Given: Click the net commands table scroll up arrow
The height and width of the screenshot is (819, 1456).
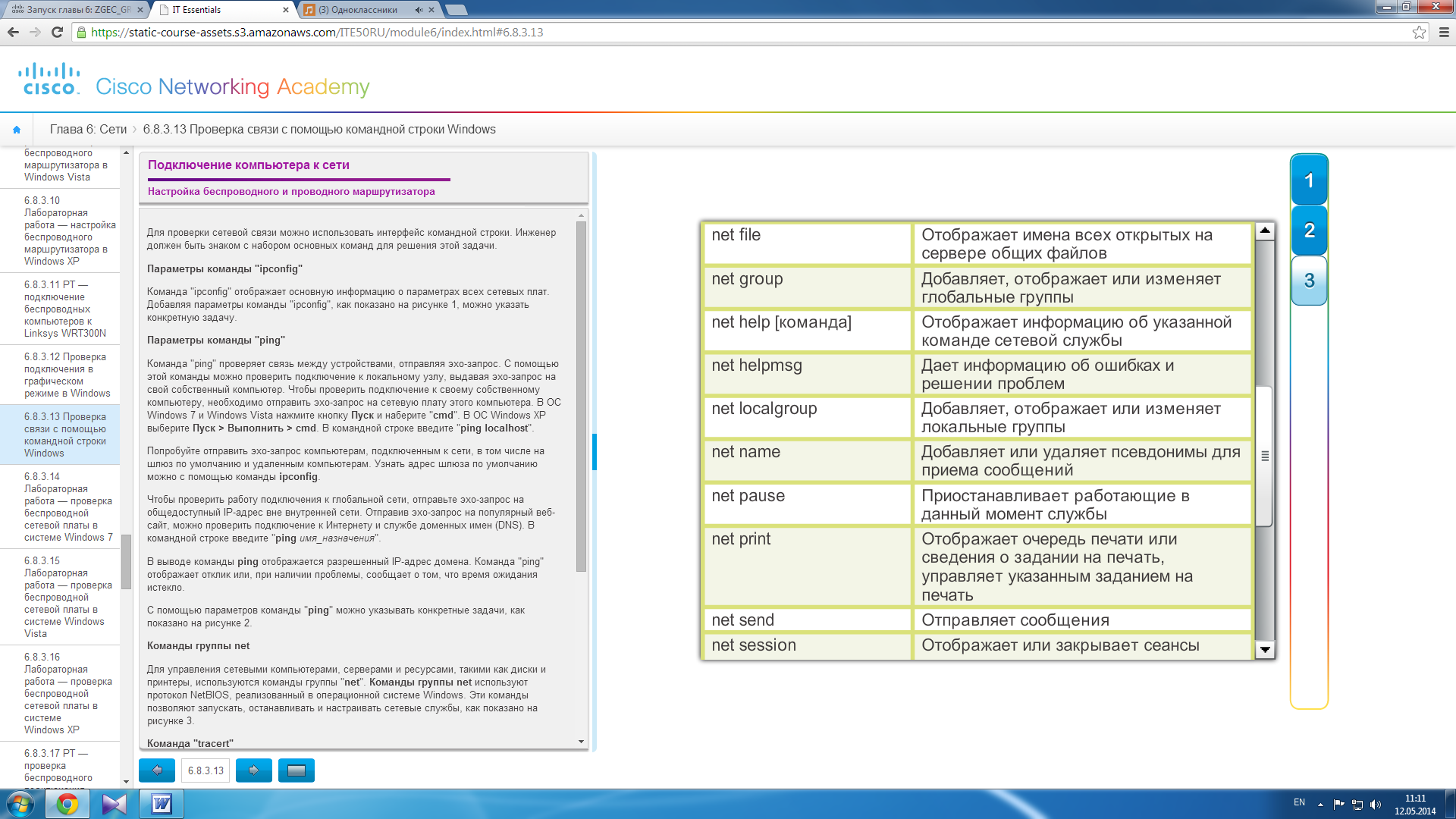Looking at the screenshot, I should coord(1265,231).
